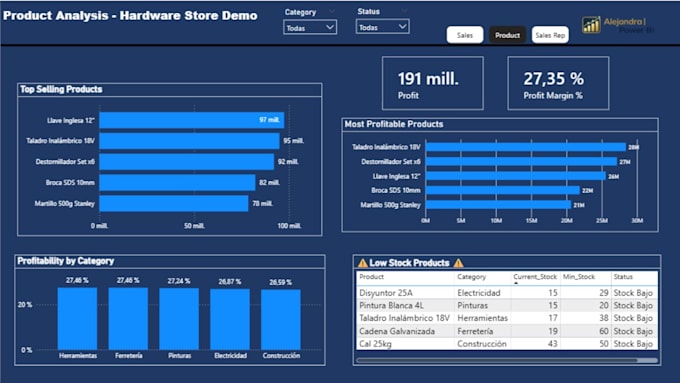This screenshot has width=680, height=383.
Task: Click the 97 mill. data label
Action: pos(269,120)
